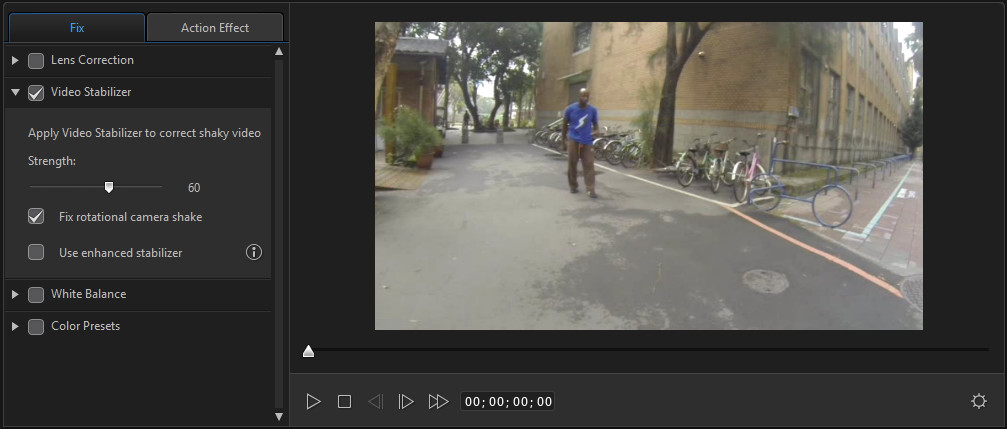1007x429 pixels.
Task: Open preview settings gear icon
Action: pos(979,401)
